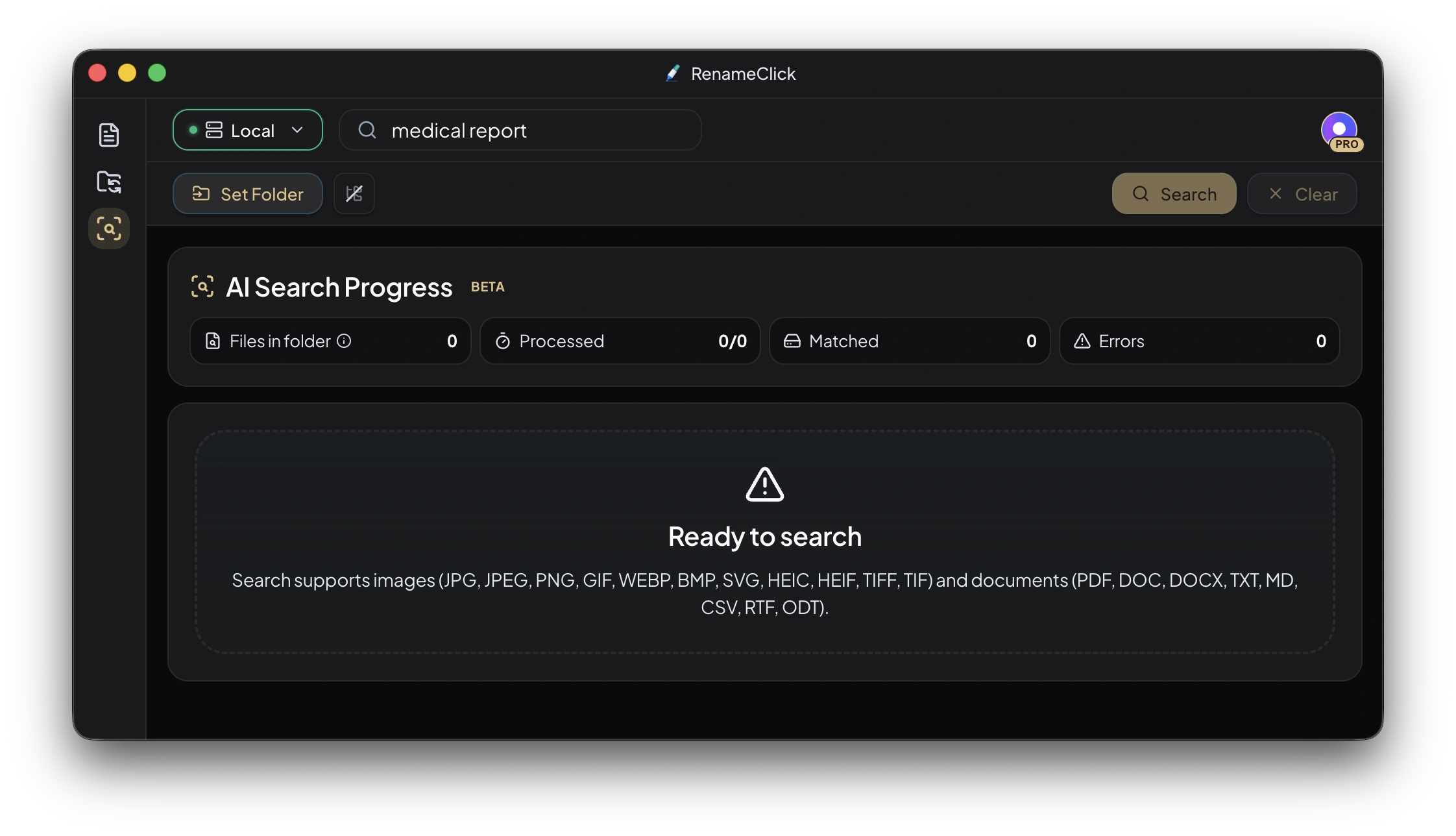Select the AI search scan icon in sidebar
Viewport: 1456px width, 836px height.
click(x=108, y=228)
